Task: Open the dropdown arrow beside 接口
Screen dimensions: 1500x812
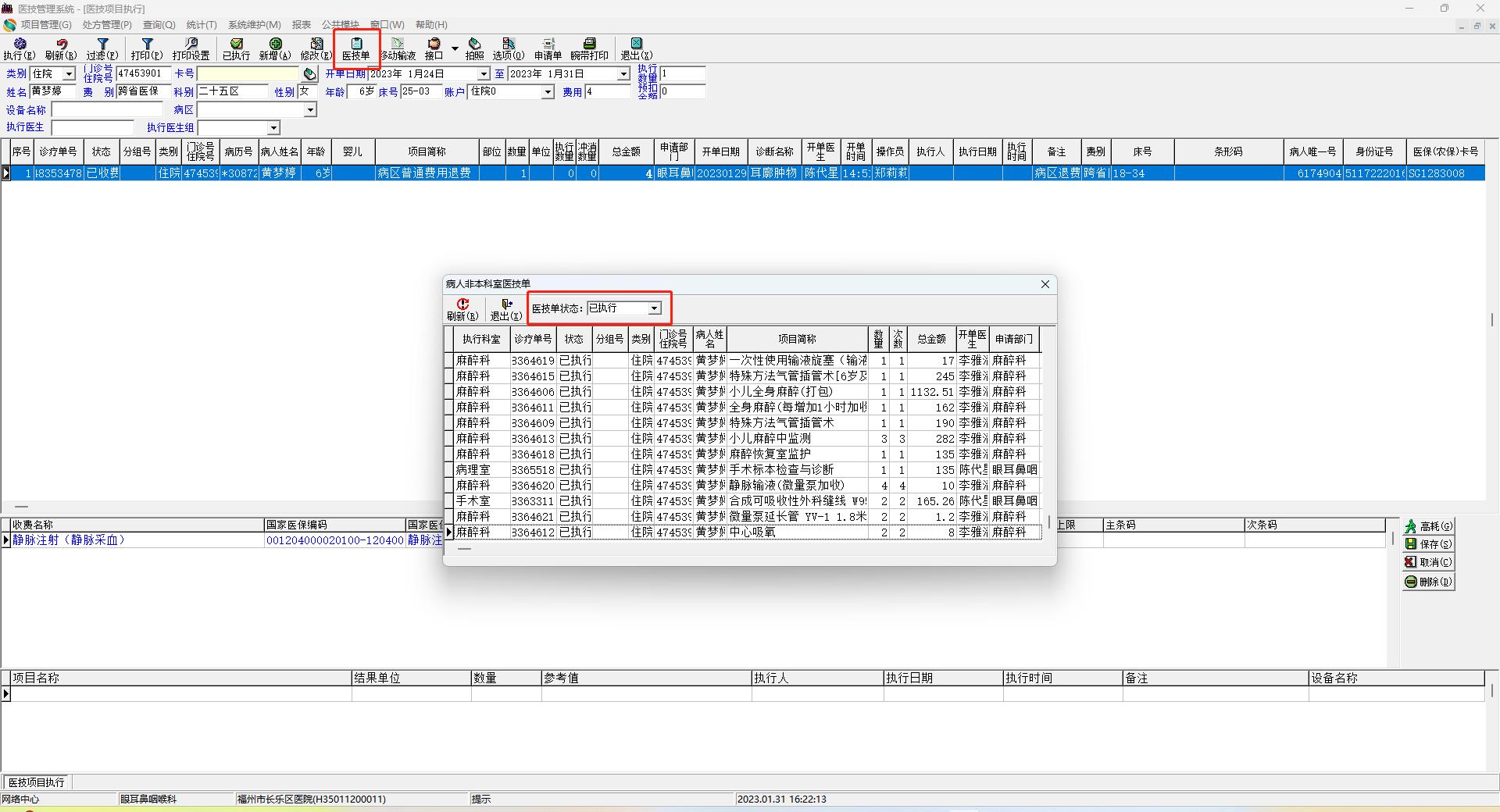Action: [x=455, y=49]
